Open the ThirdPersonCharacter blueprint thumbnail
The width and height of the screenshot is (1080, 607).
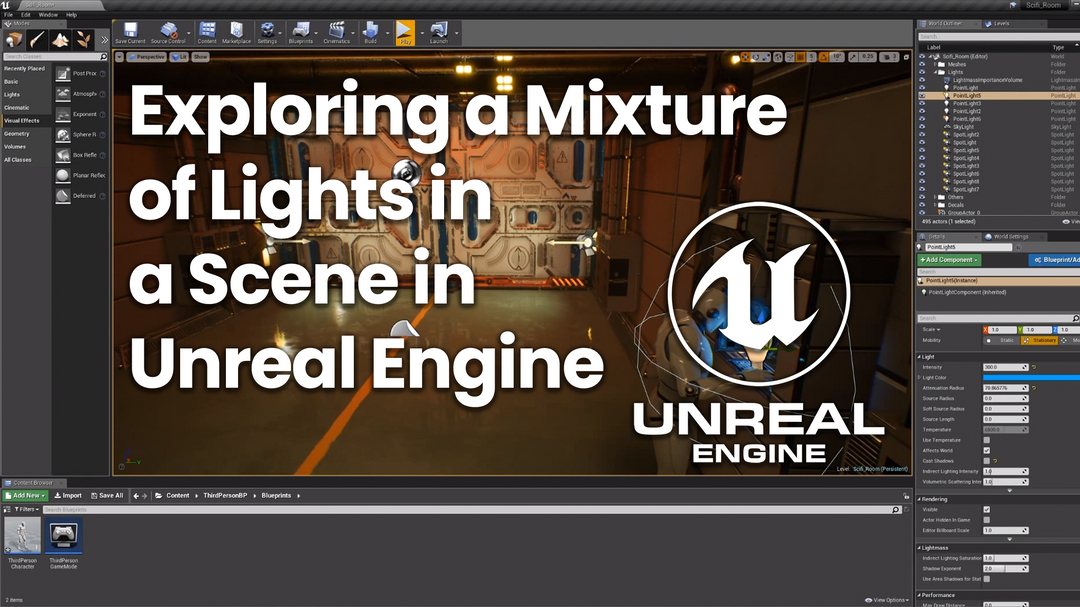pos(22,535)
